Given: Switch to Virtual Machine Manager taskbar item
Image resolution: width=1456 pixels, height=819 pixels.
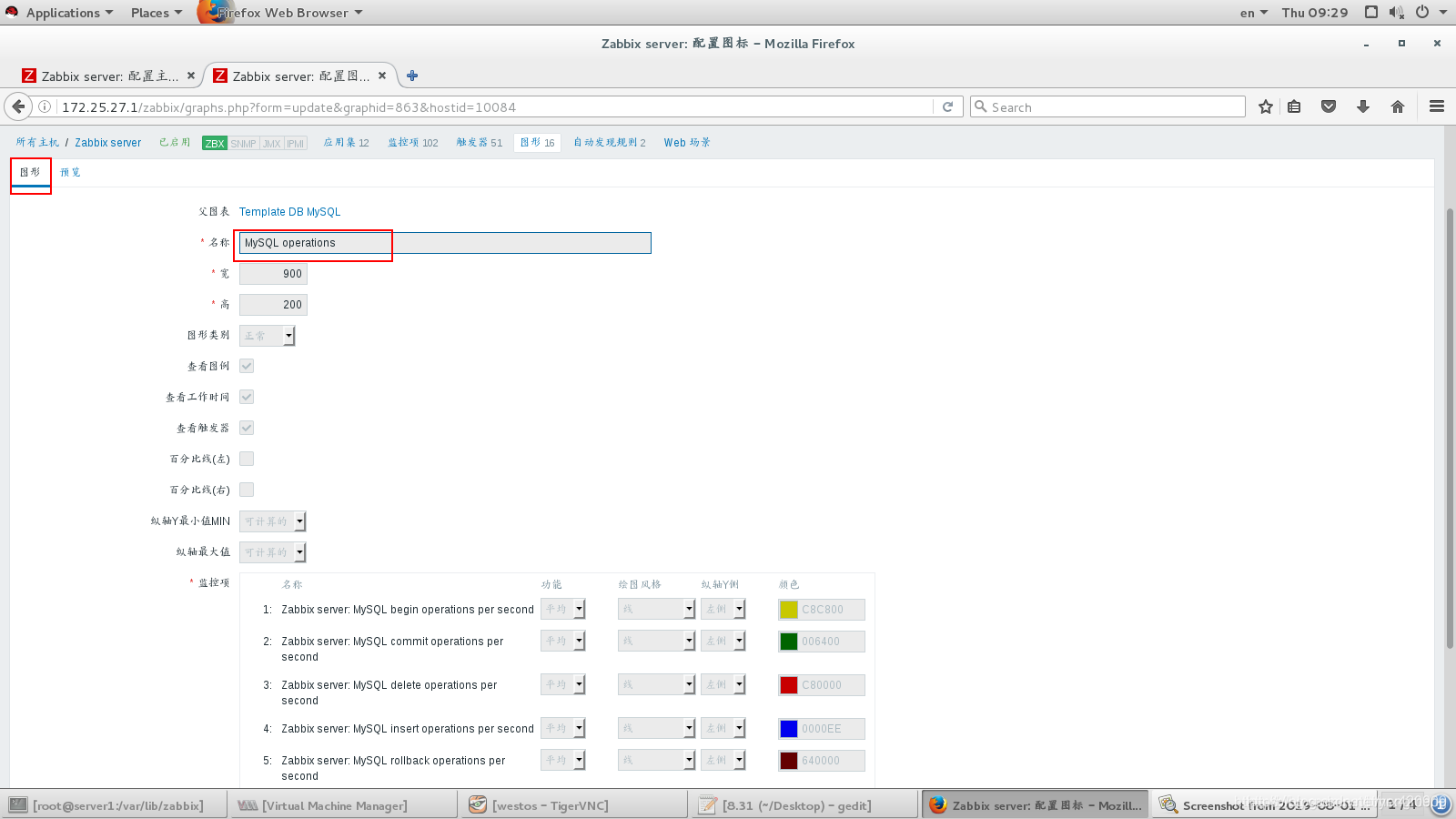Looking at the screenshot, I should point(343,804).
